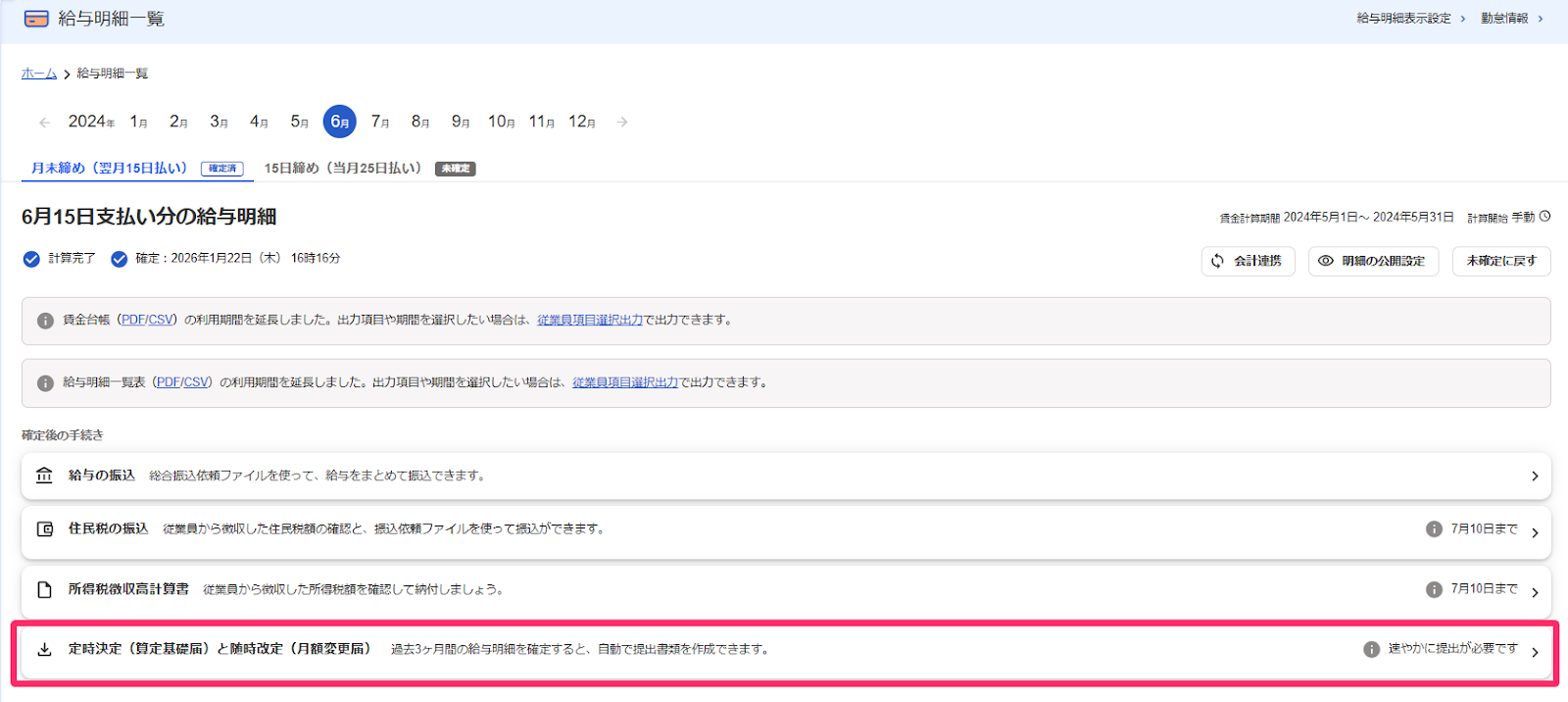The height and width of the screenshot is (702, 1568).
Task: Click info icon beside 速やかに提出が必要です
Action: click(1372, 649)
